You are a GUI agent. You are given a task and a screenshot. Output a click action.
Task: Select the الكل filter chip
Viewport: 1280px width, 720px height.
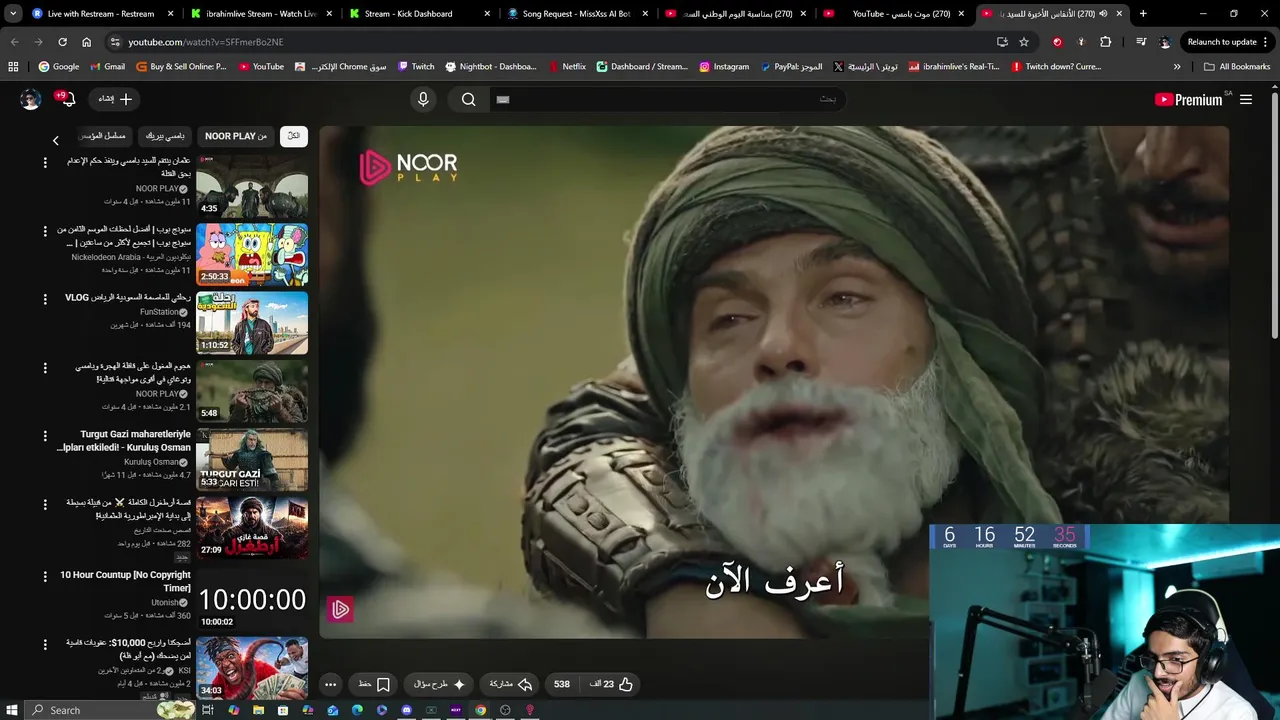294,136
